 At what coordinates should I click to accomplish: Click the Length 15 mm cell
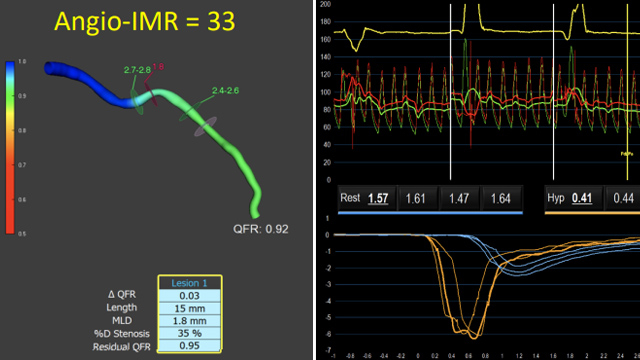tap(189, 308)
